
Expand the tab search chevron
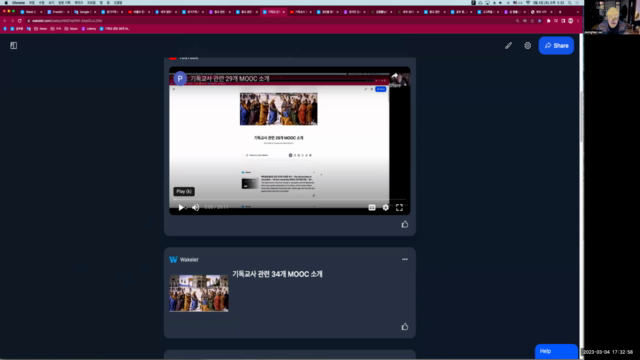tap(578, 12)
